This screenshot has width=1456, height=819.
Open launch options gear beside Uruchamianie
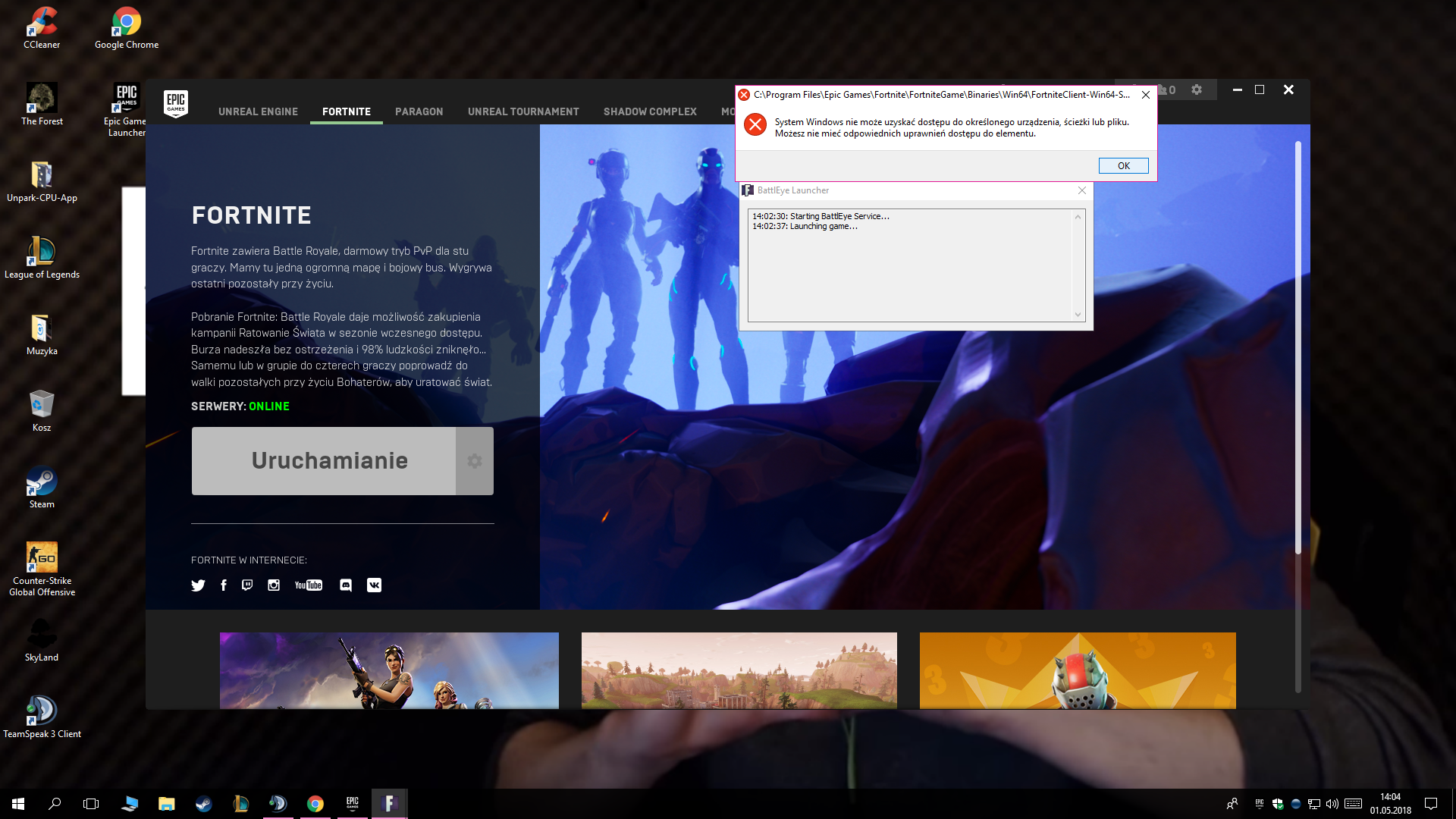coord(475,461)
